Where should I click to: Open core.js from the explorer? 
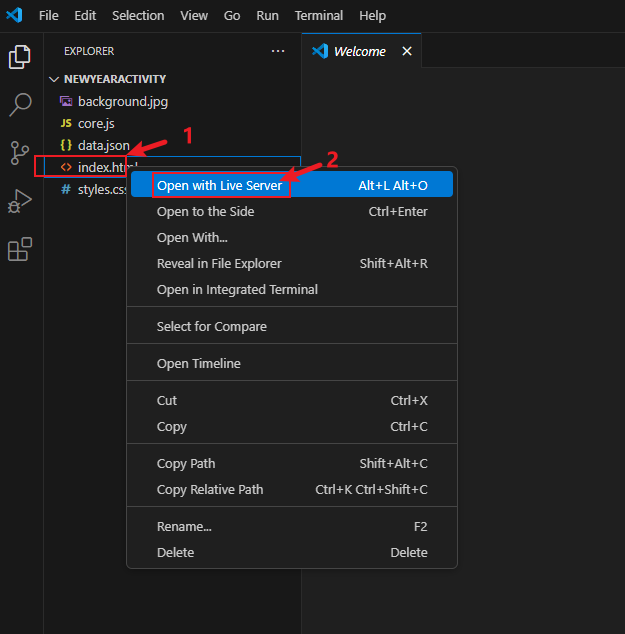pos(96,123)
